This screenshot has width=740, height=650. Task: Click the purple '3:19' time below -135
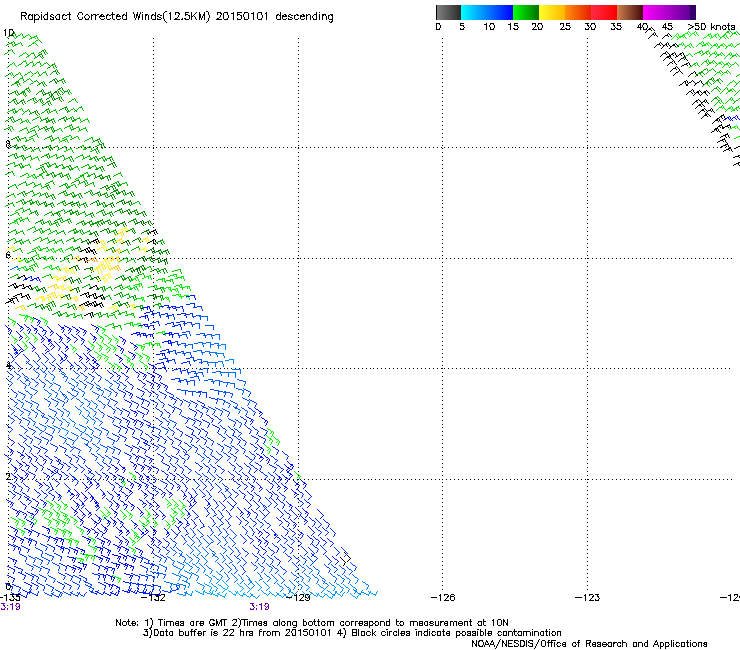pos(10,607)
